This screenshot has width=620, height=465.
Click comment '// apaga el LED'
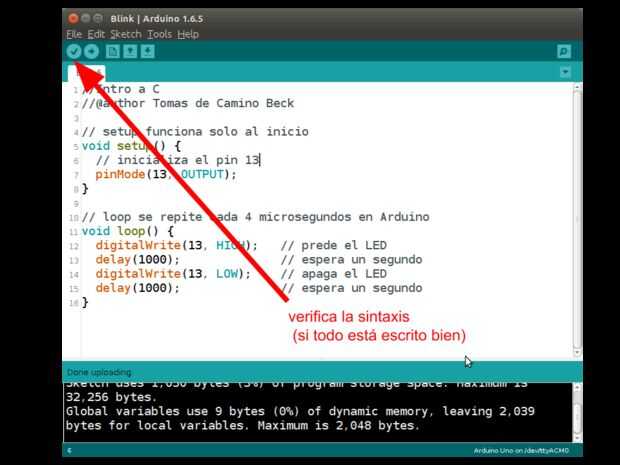pos(334,274)
